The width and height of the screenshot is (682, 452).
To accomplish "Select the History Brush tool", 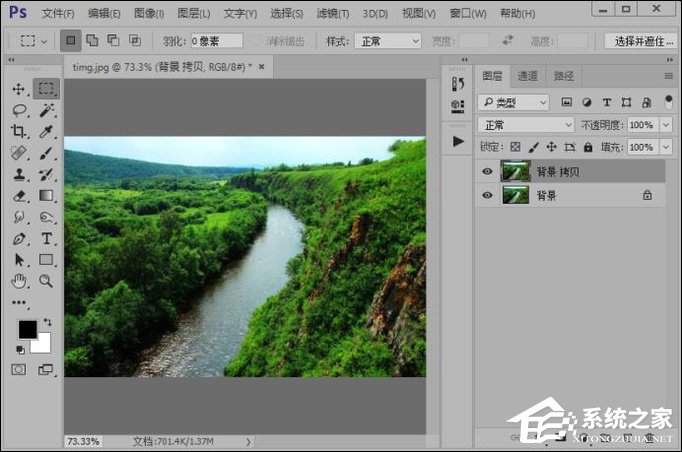I will tap(46, 174).
